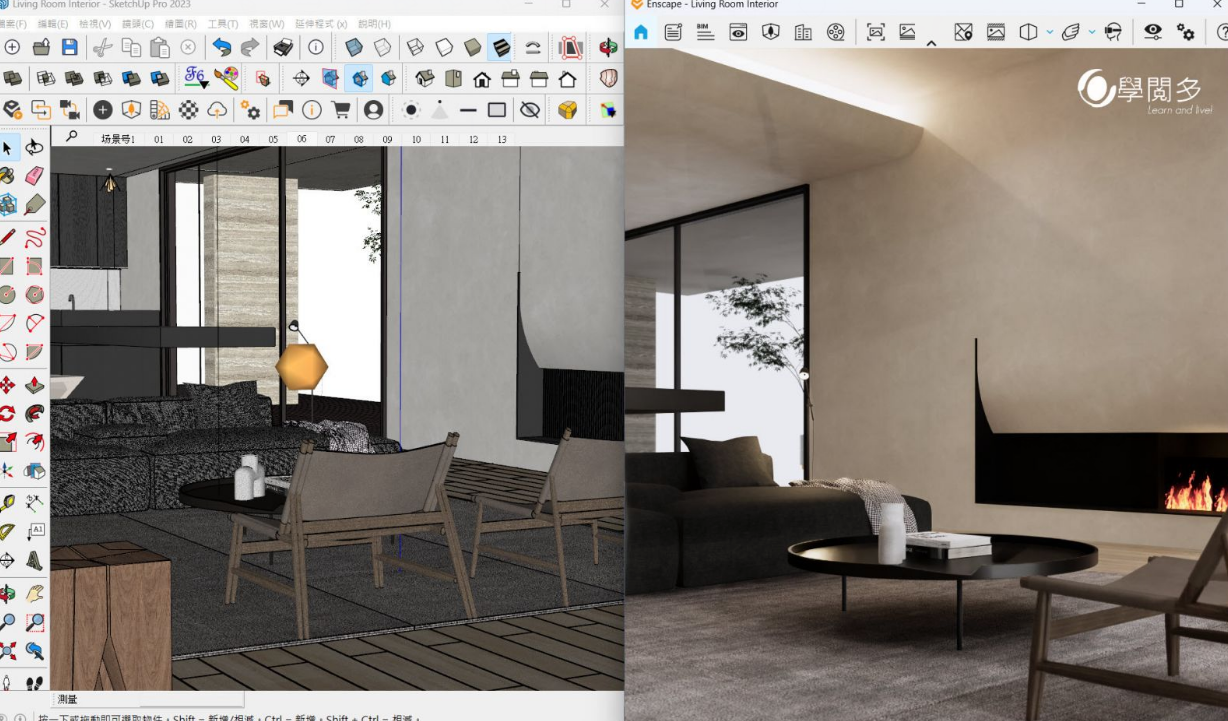The image size is (1228, 721).
Task: Open Enscape BIM info icon
Action: click(706, 32)
